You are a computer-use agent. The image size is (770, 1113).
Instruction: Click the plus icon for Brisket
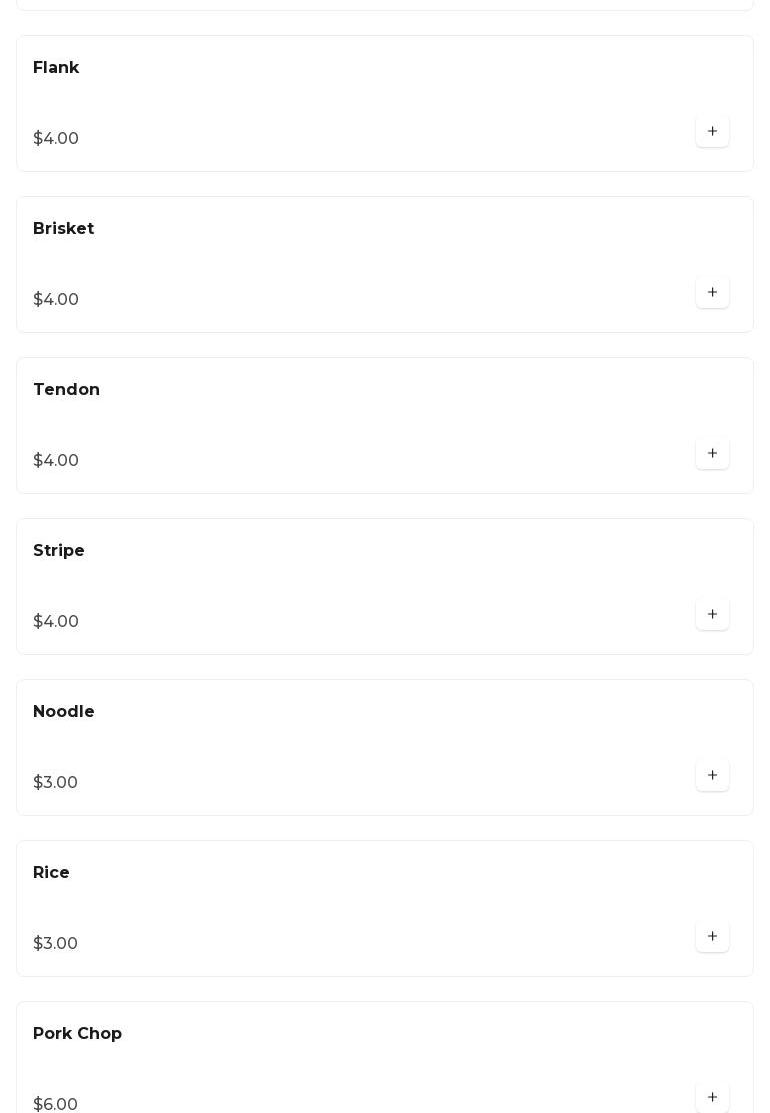[712, 292]
